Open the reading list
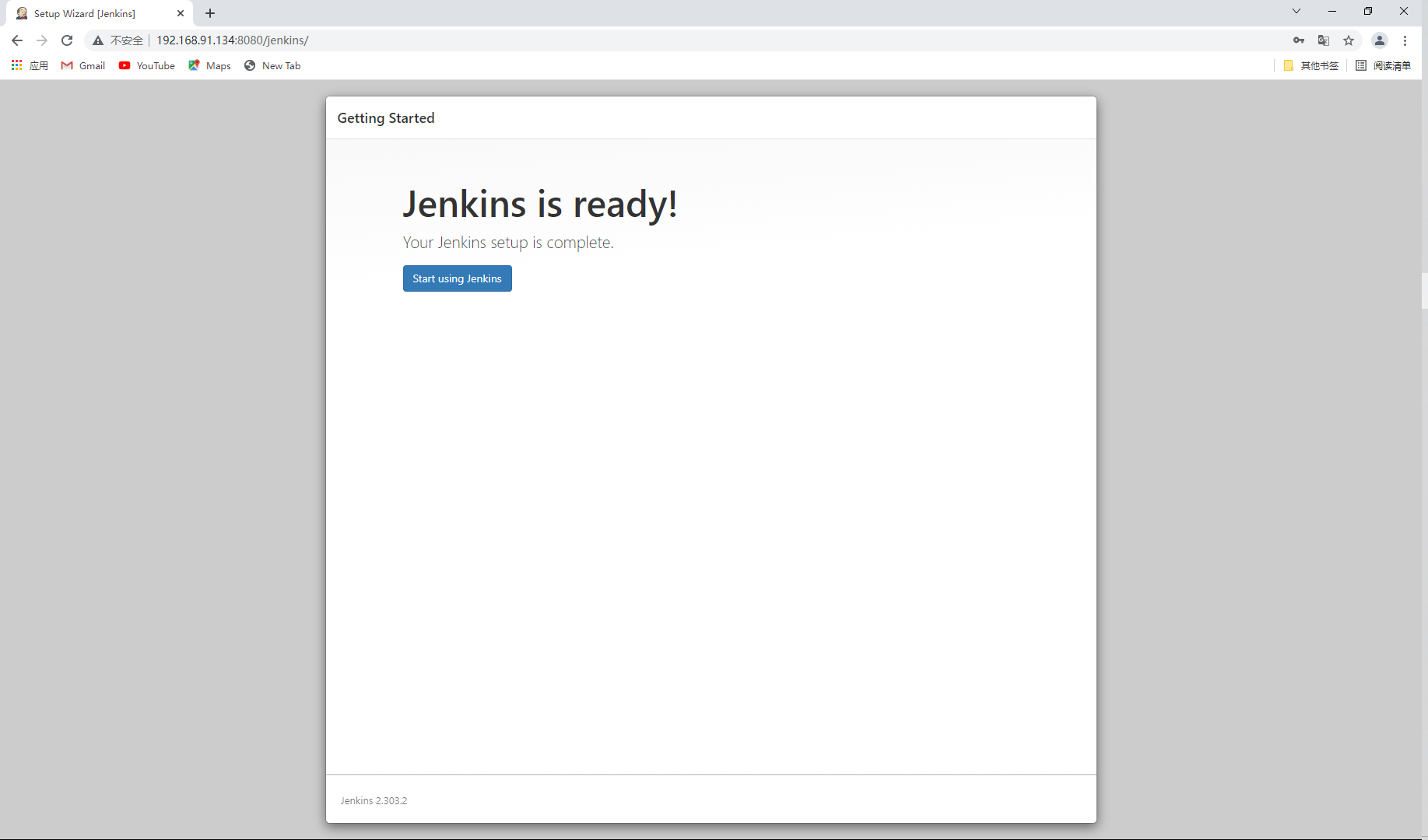This screenshot has width=1428, height=840. 1383,65
